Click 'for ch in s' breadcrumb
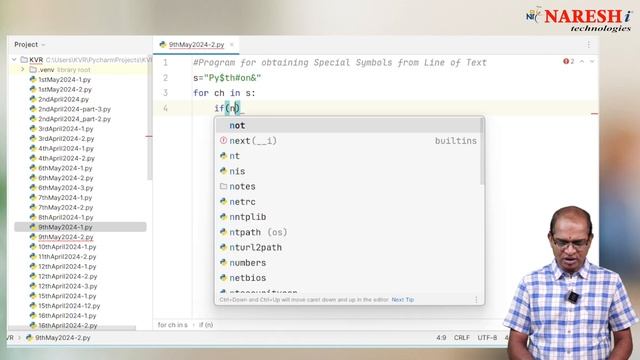Screen dimensions: 640x360 pos(172,325)
